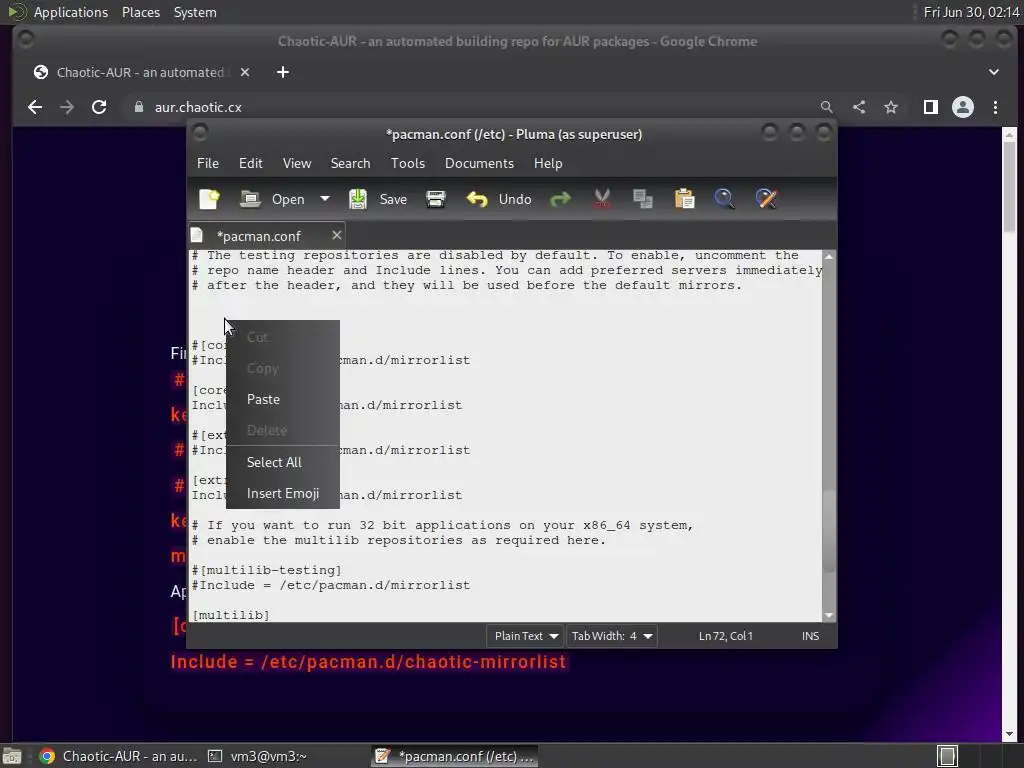Click the #[multilib-testing] line in editor
The image size is (1024, 768).
tap(266, 570)
